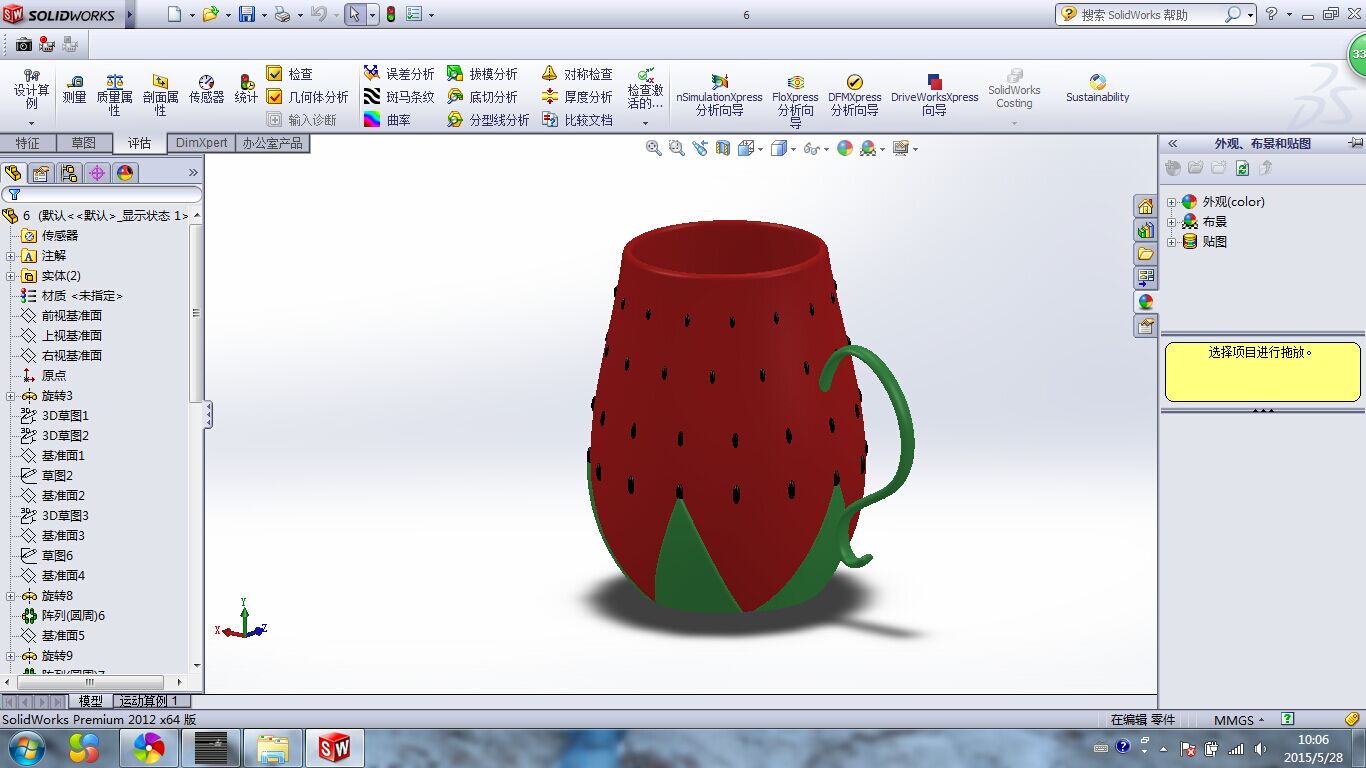Switch to the 草图 tab

[x=84, y=143]
